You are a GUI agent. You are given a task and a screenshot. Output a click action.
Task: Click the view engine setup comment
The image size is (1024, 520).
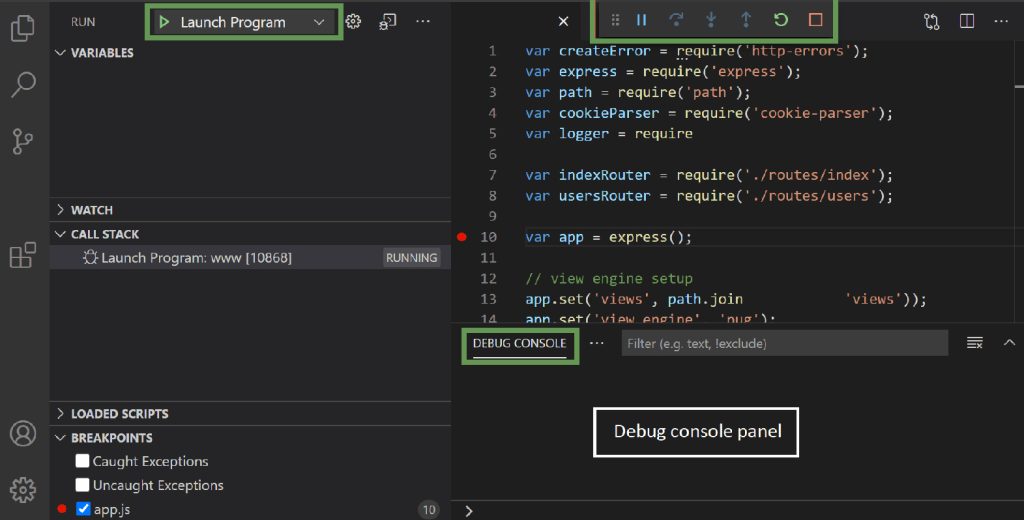coord(609,279)
